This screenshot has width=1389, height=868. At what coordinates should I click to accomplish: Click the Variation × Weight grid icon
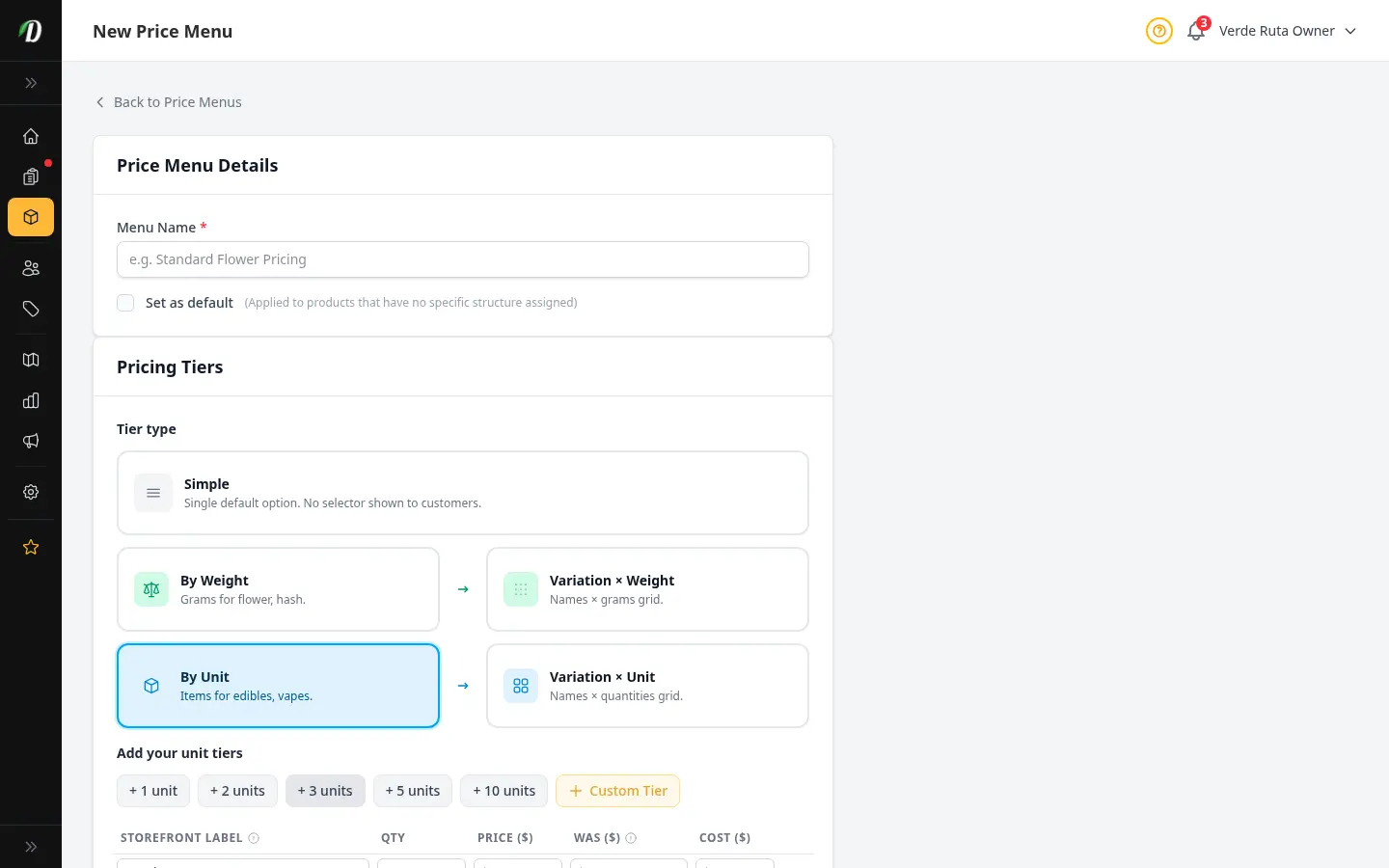521,589
